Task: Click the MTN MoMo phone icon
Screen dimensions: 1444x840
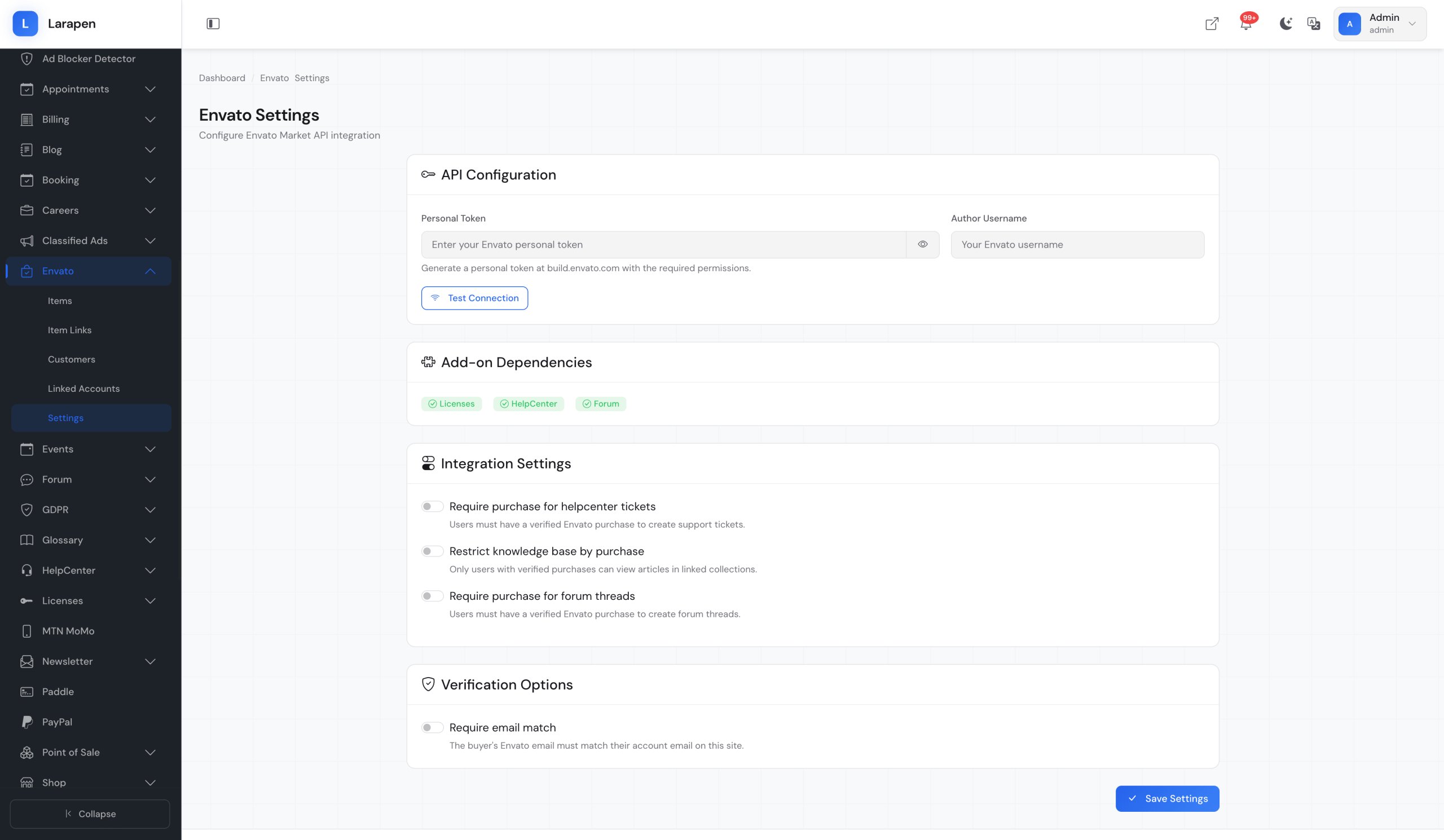Action: click(27, 630)
